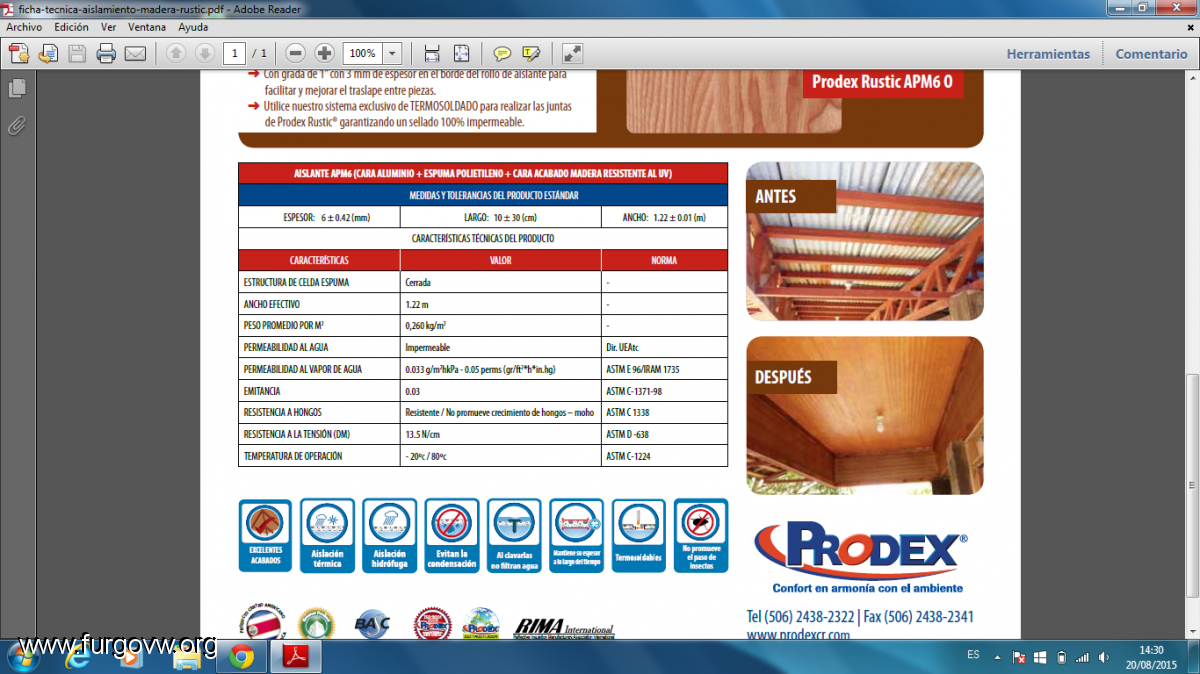
Task: Select the highlight text tool
Action: [x=531, y=54]
